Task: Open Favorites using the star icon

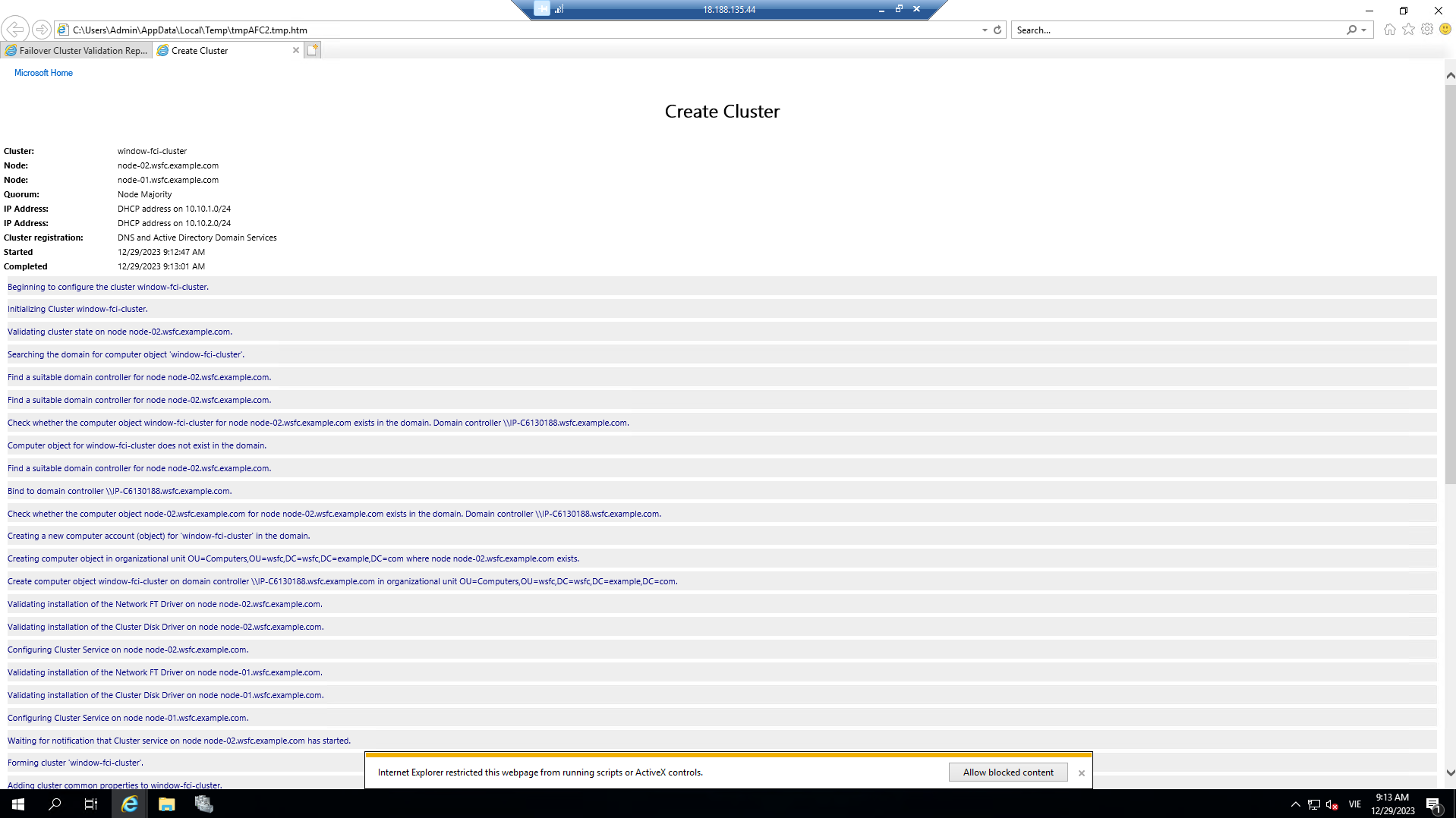Action: 1408,30
